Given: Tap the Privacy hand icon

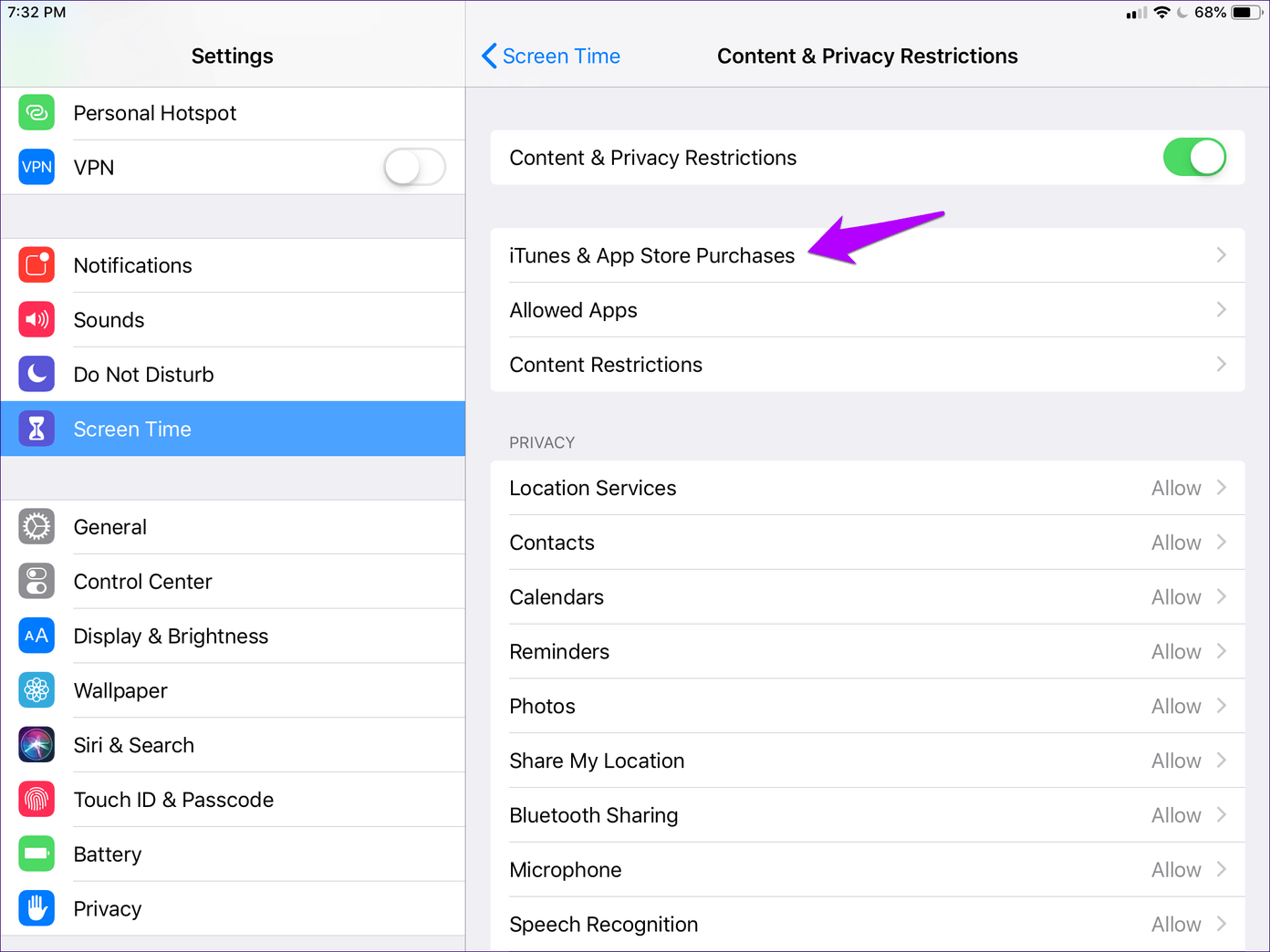Looking at the screenshot, I should [36, 909].
